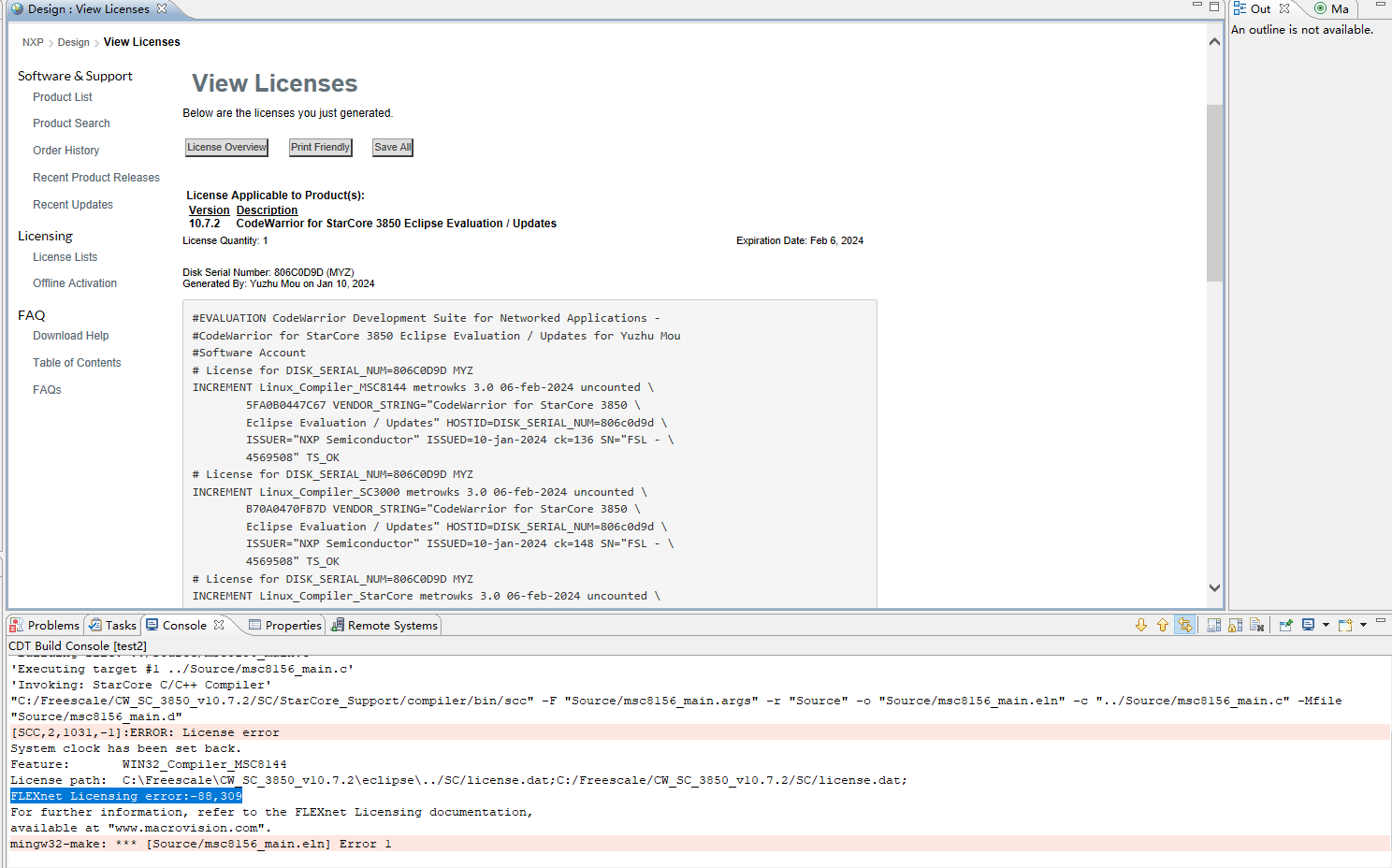The height and width of the screenshot is (868, 1392).
Task: Pin the console with the pushpin toggle
Action: pos(1285,625)
